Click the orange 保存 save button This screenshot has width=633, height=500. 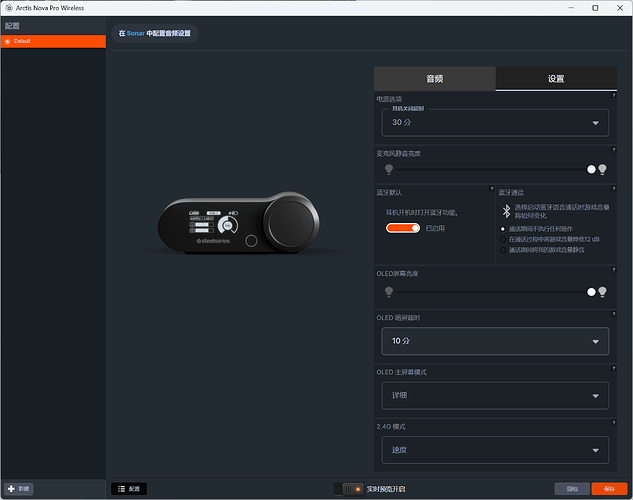[609, 489]
